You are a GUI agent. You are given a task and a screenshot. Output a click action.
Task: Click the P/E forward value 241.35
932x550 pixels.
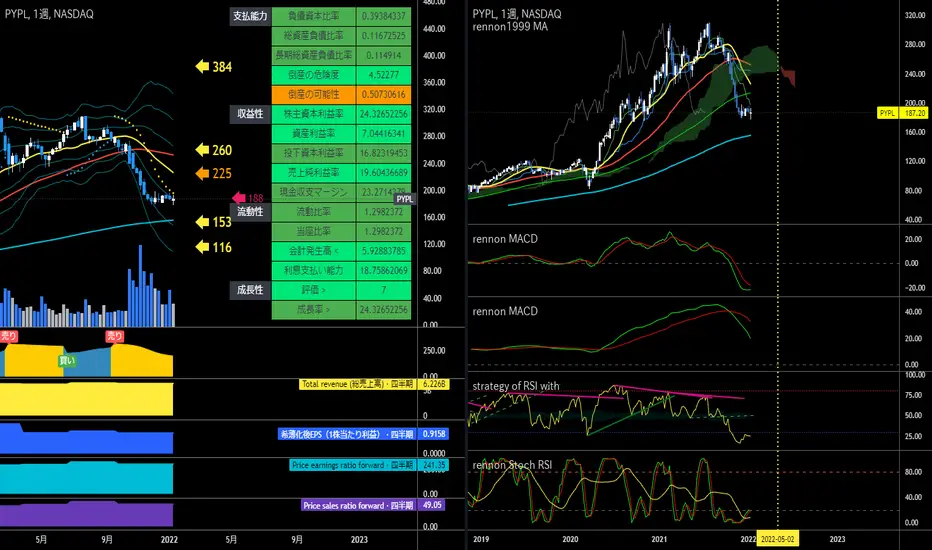click(x=434, y=465)
